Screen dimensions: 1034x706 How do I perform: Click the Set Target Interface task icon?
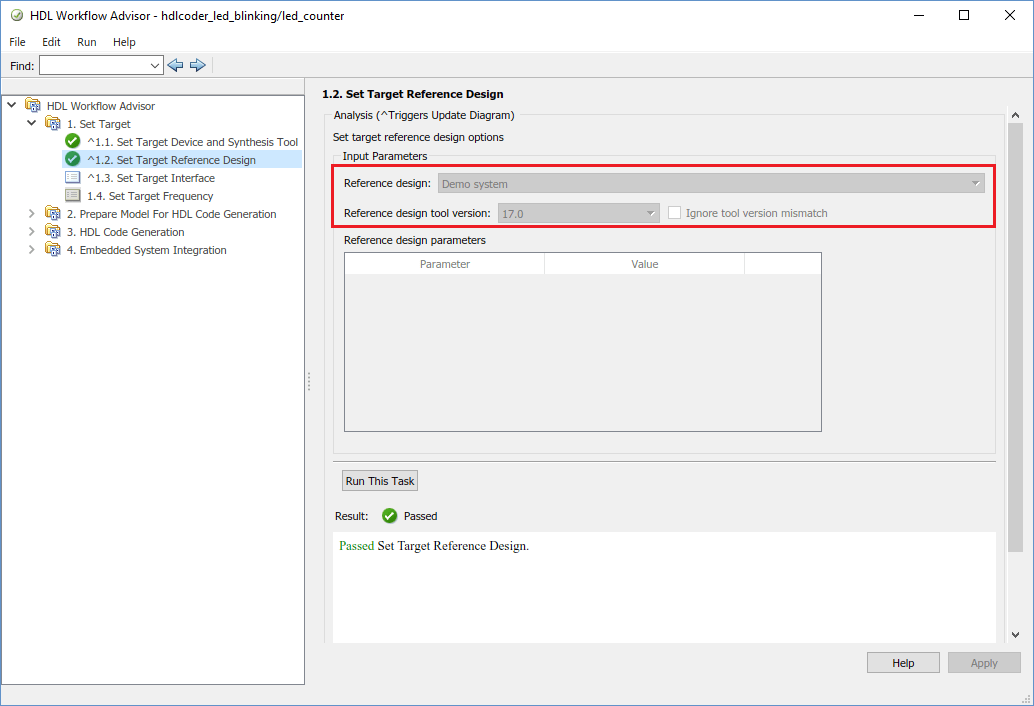tap(72, 178)
